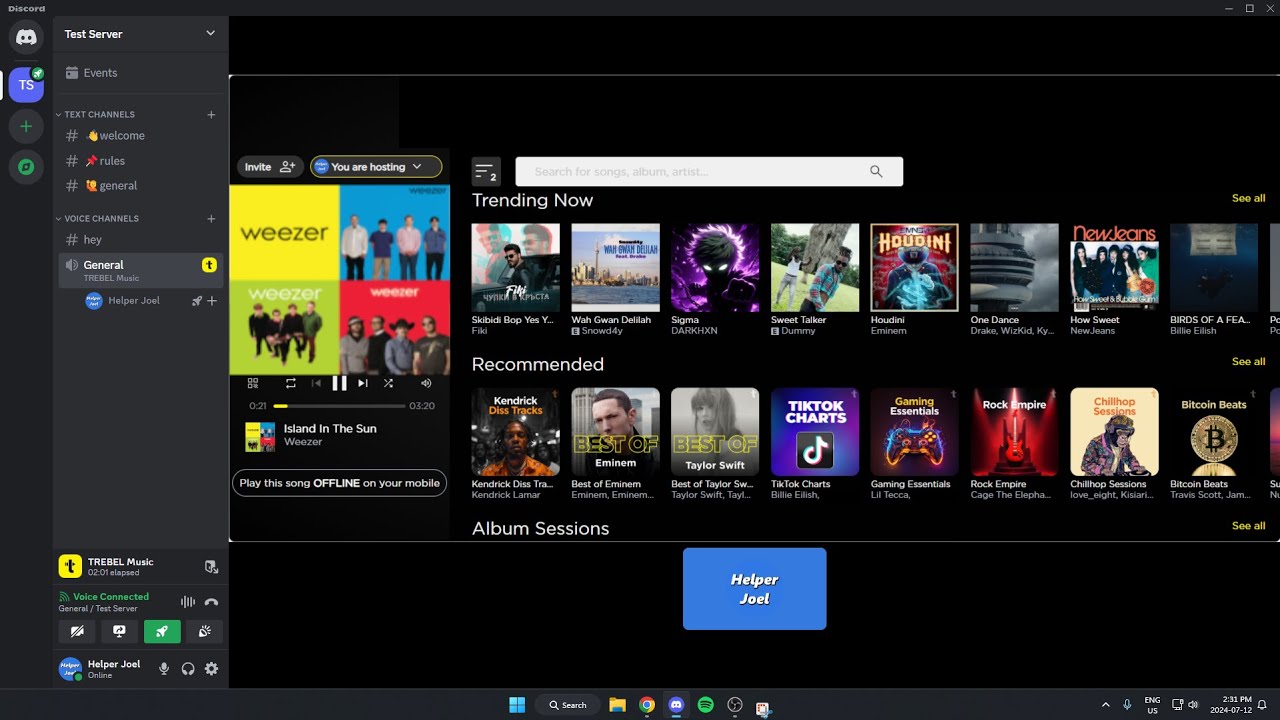Viewport: 1280px width, 720px height.
Task: Open Discord direct messages home
Action: click(26, 37)
